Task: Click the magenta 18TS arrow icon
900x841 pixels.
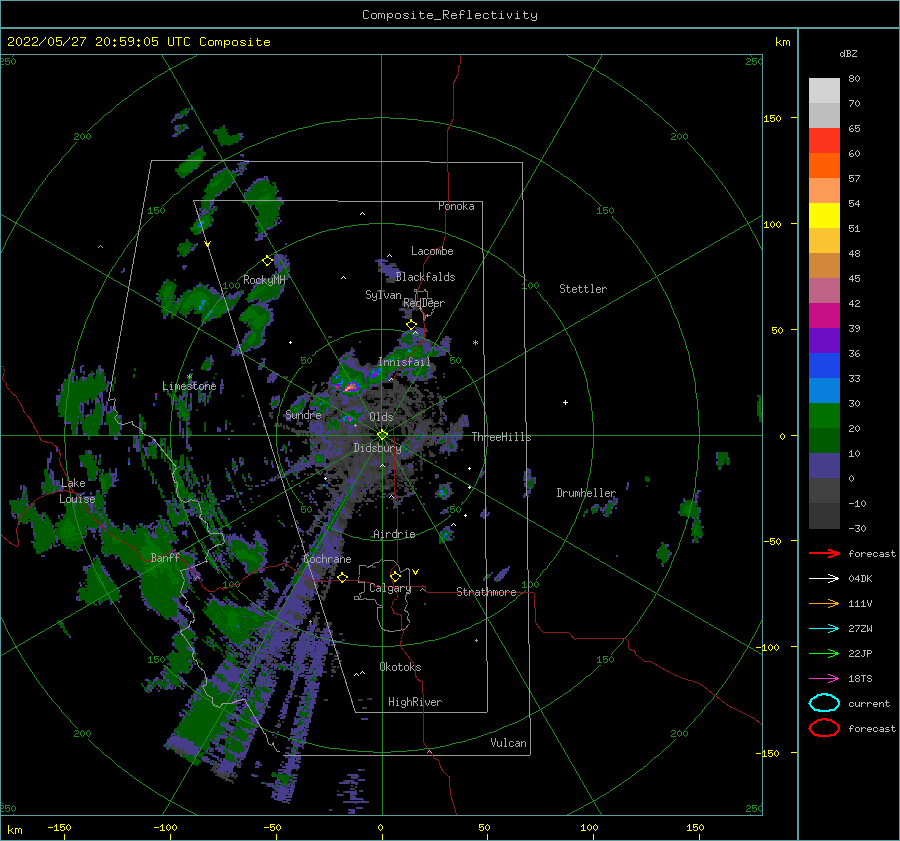Action: pos(824,679)
